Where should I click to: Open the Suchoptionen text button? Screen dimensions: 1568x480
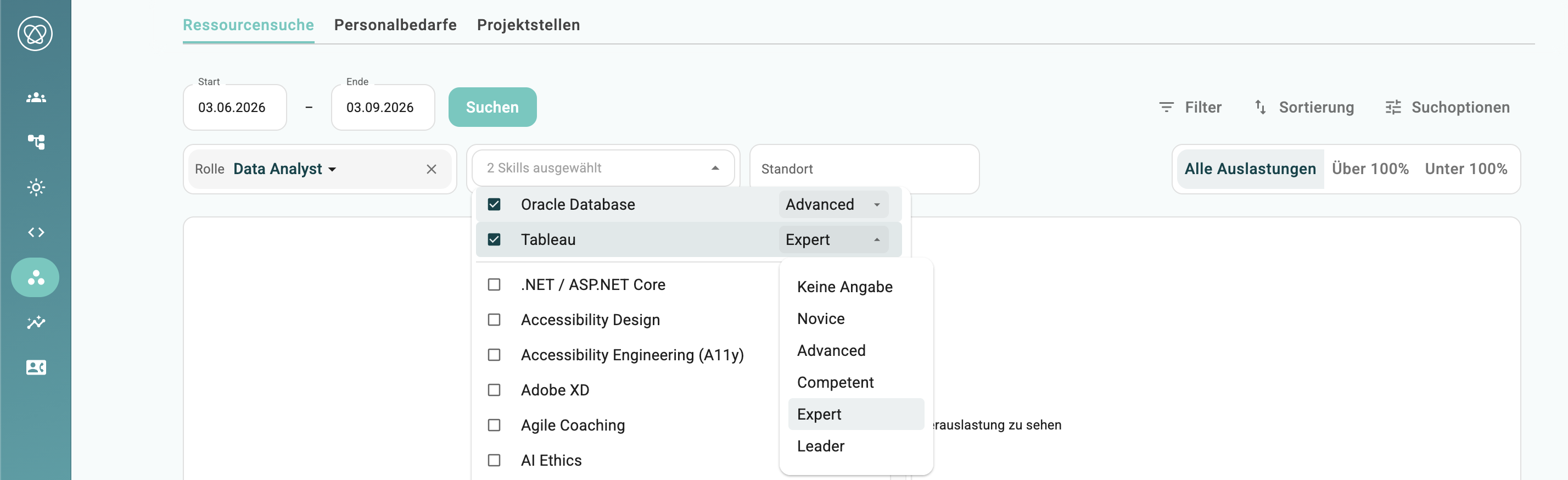pyautogui.click(x=1460, y=107)
